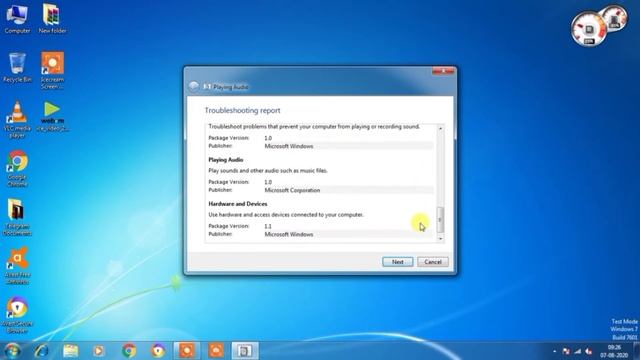Image resolution: width=640 pixels, height=360 pixels.
Task: Click the small memory meter gadget
Action: pos(615,19)
